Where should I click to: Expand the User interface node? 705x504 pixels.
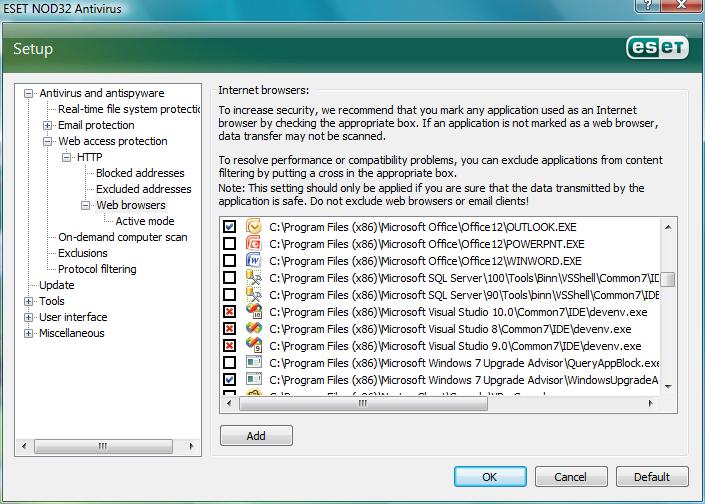[x=28, y=317]
